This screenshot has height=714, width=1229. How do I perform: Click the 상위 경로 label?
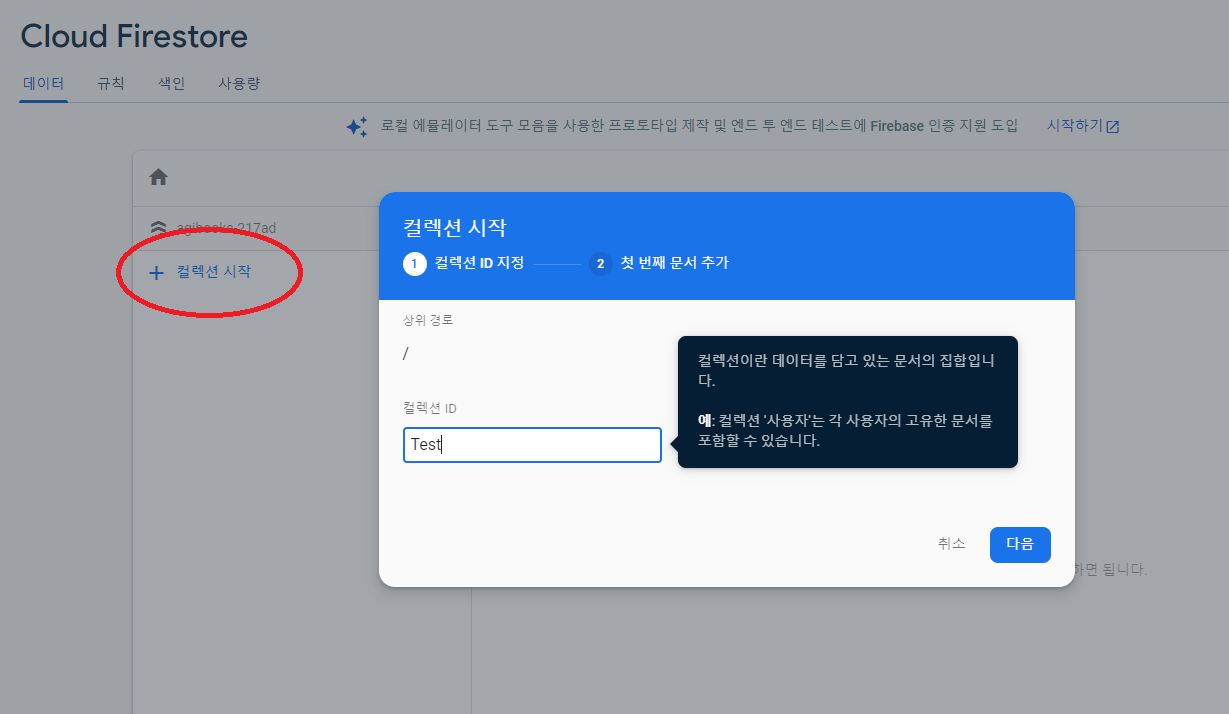[428, 320]
